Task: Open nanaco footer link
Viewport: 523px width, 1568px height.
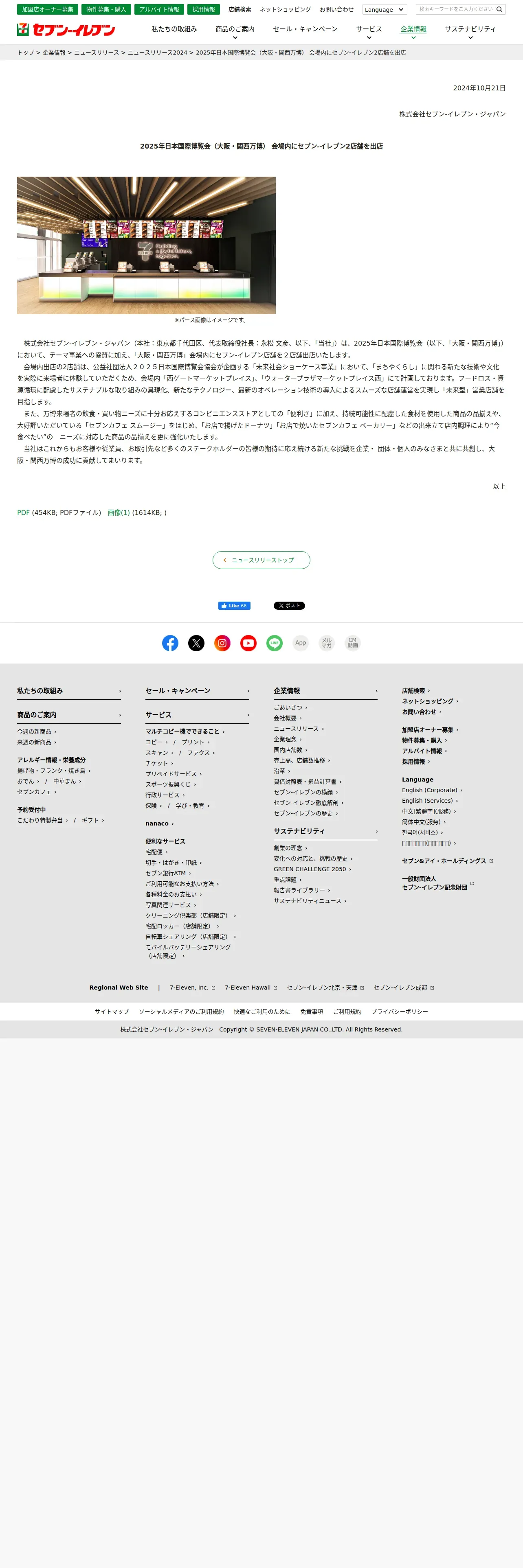Action: pos(160,823)
